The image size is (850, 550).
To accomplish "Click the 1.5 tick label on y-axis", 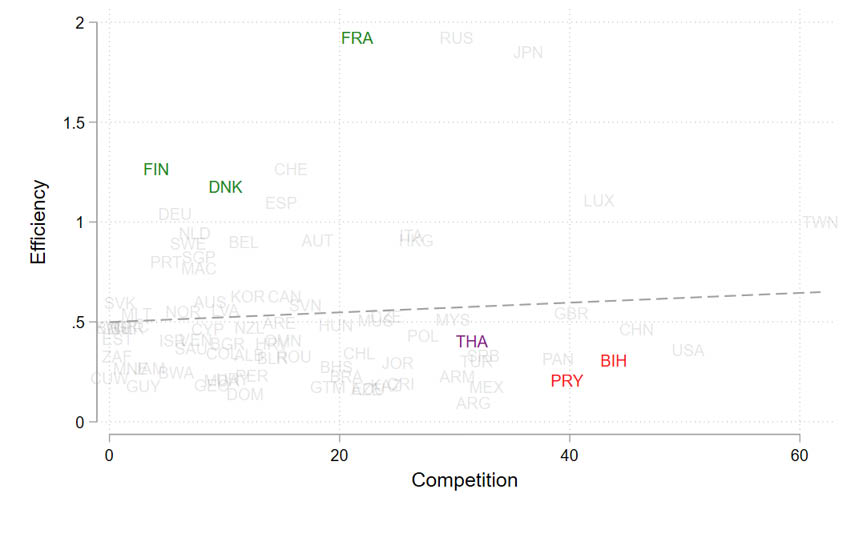I will 71,122.
